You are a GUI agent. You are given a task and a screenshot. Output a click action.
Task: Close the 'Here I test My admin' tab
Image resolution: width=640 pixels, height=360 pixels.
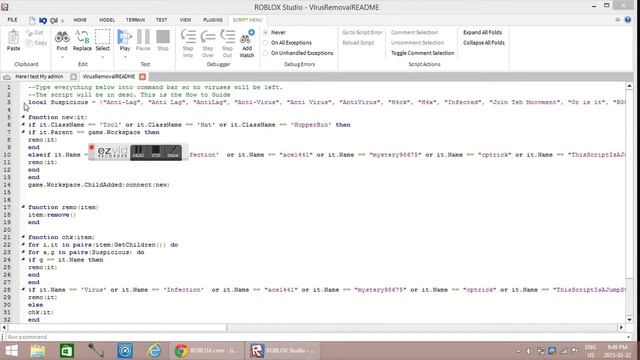(x=73, y=76)
